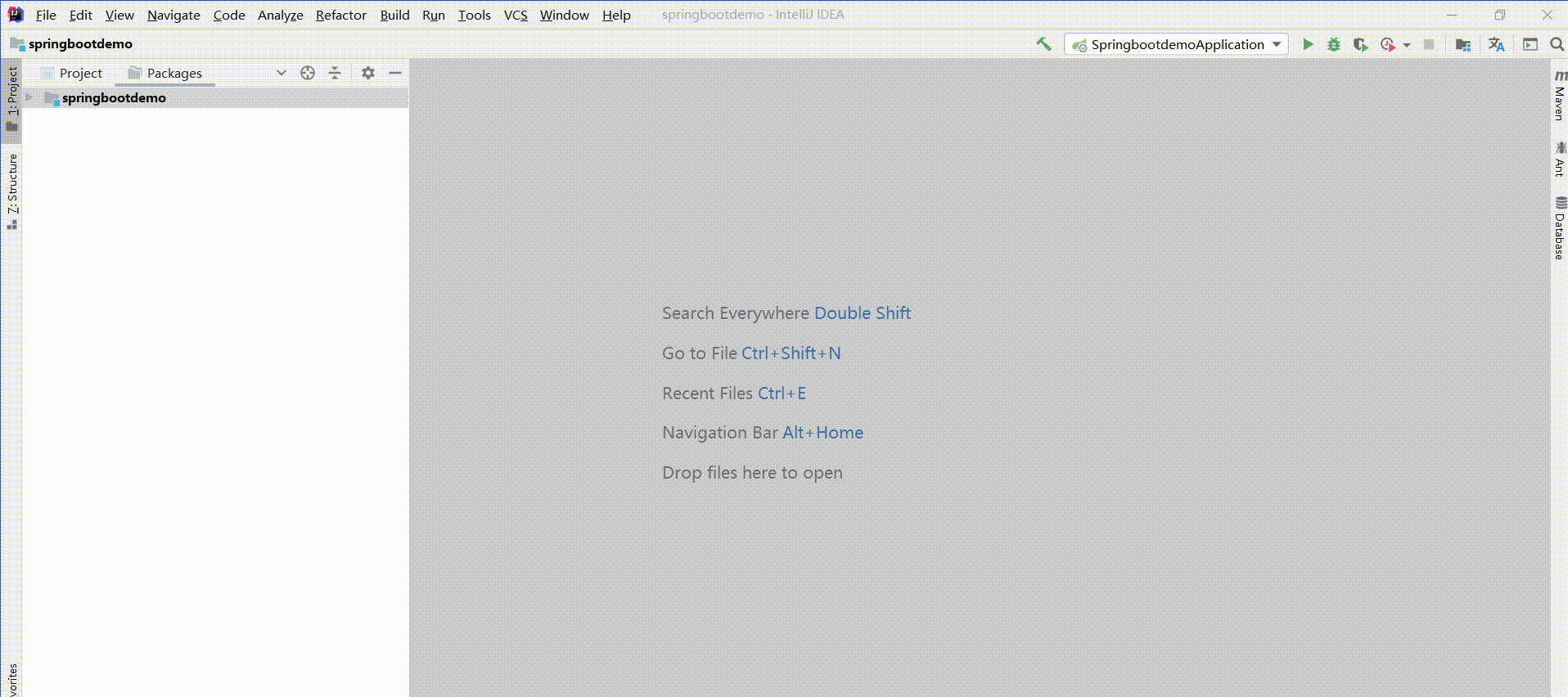1568x697 pixels.
Task: Click the Run with Profiler icon
Action: pos(1387,44)
